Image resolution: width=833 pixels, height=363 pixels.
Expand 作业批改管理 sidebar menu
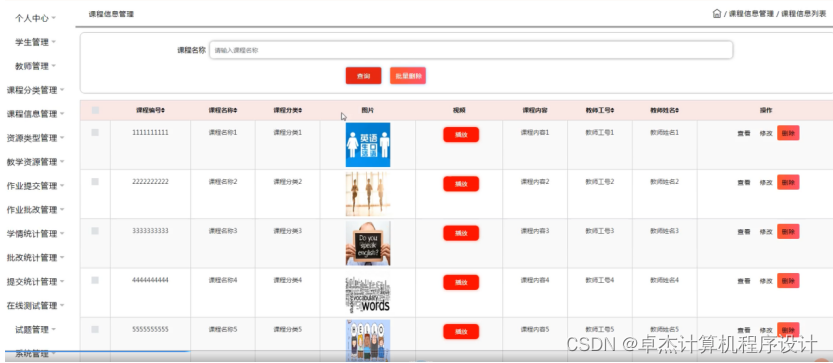(x=35, y=209)
